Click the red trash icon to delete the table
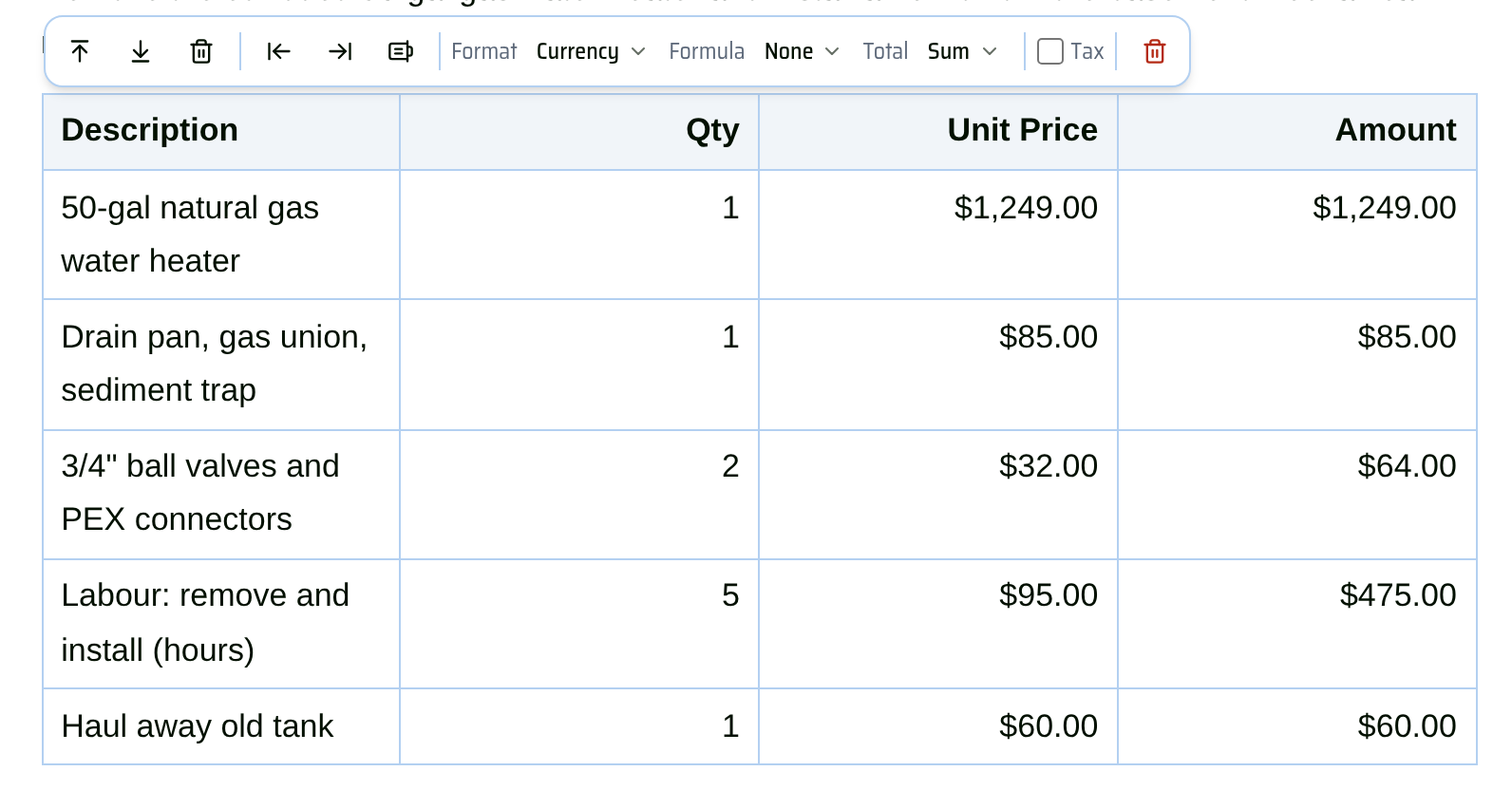 tap(1155, 51)
